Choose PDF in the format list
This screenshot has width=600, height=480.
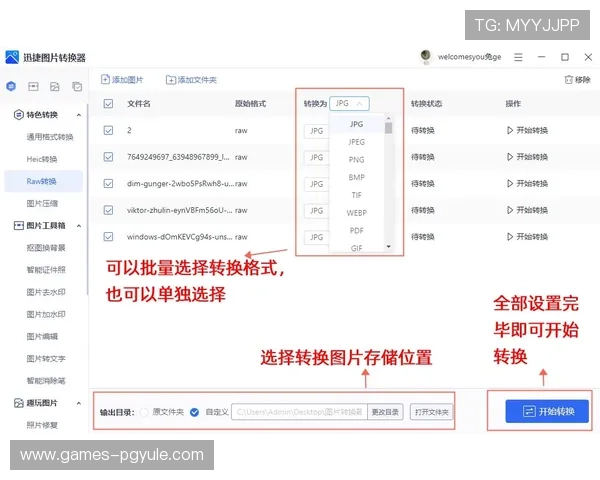[x=356, y=230]
